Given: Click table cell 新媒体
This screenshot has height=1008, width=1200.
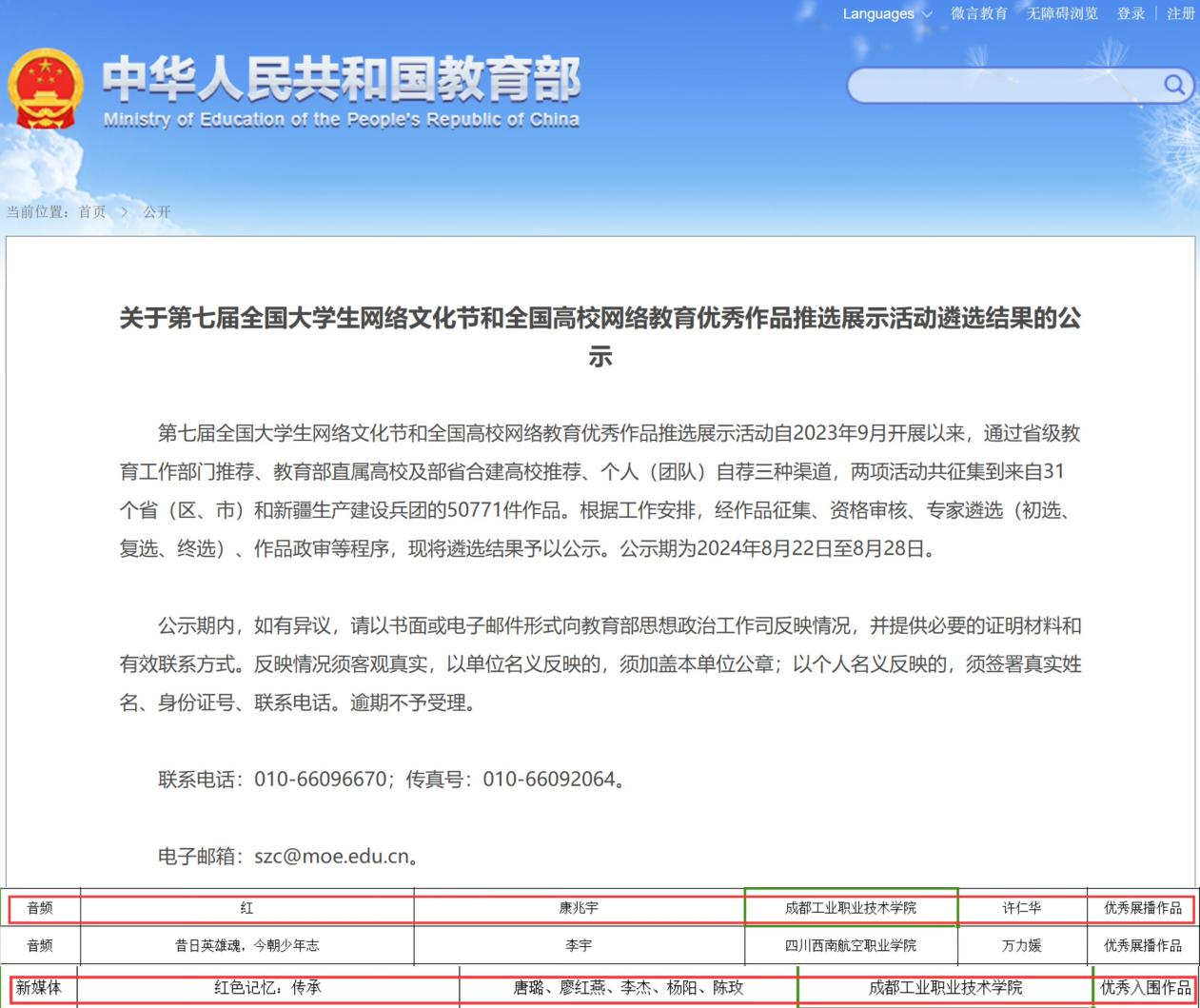Looking at the screenshot, I should [38, 988].
